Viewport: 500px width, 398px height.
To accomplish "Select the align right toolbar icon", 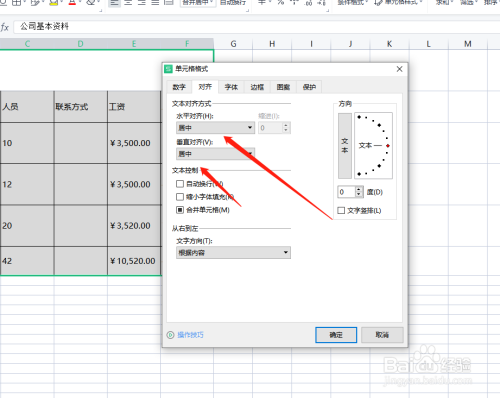I will [x=142, y=3].
